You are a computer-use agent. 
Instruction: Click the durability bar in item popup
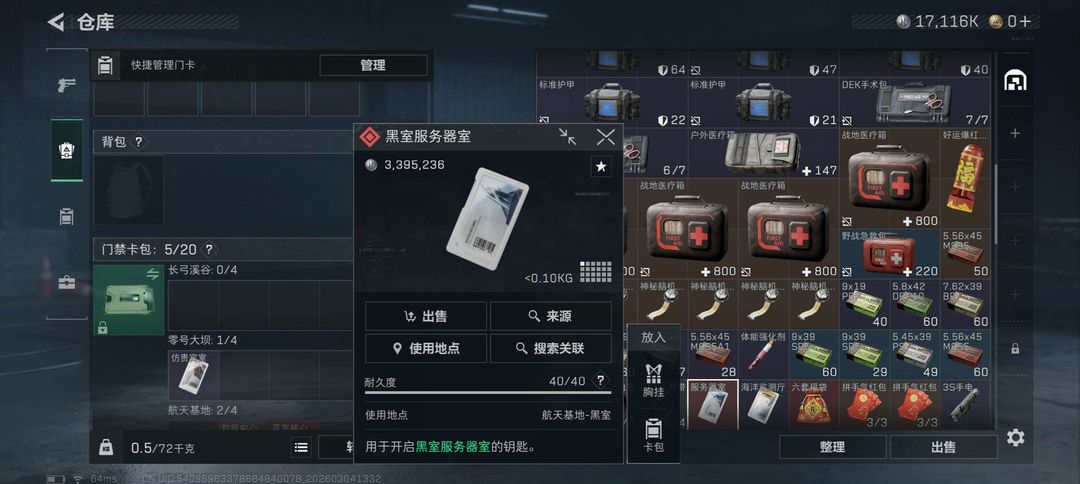(x=488, y=393)
